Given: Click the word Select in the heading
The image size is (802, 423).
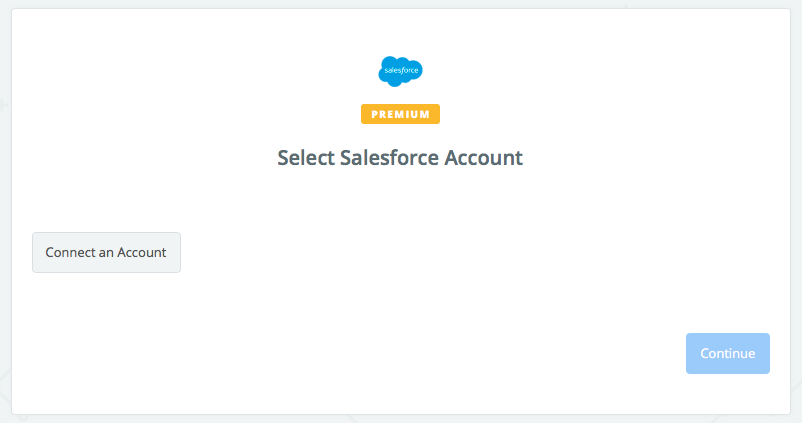Looking at the screenshot, I should pyautogui.click(x=304, y=158).
